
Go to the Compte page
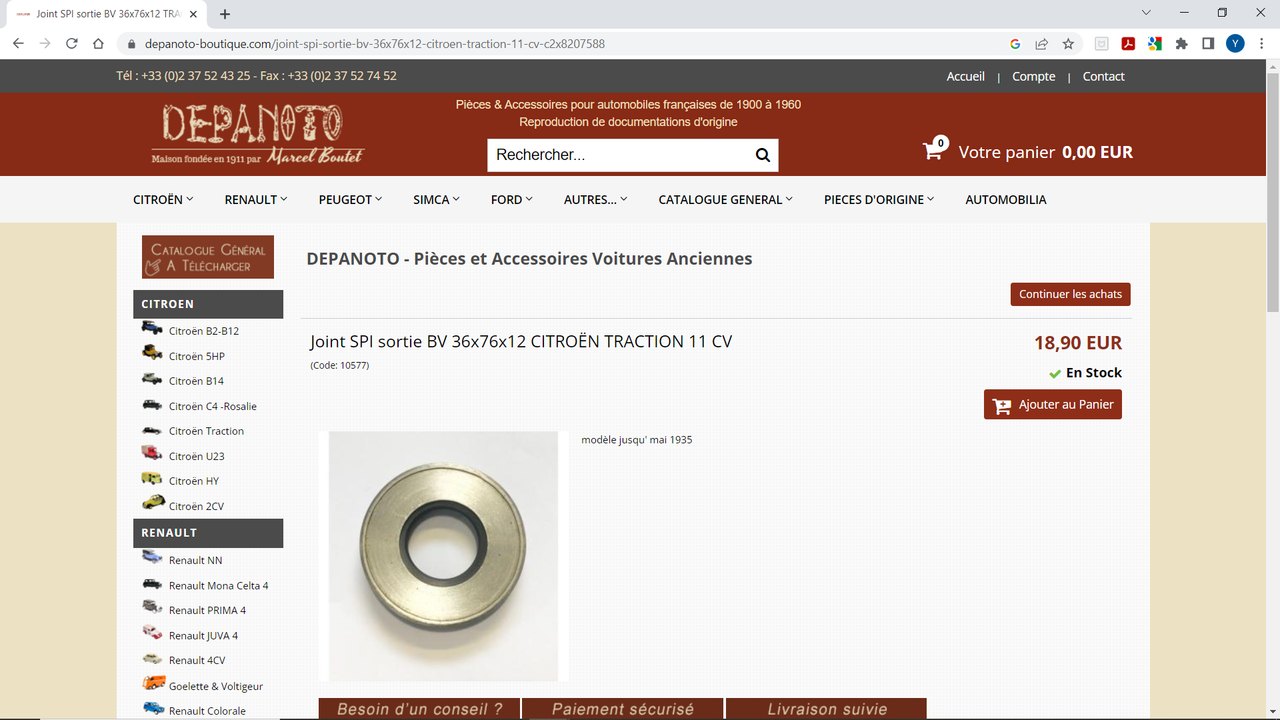[1033, 76]
